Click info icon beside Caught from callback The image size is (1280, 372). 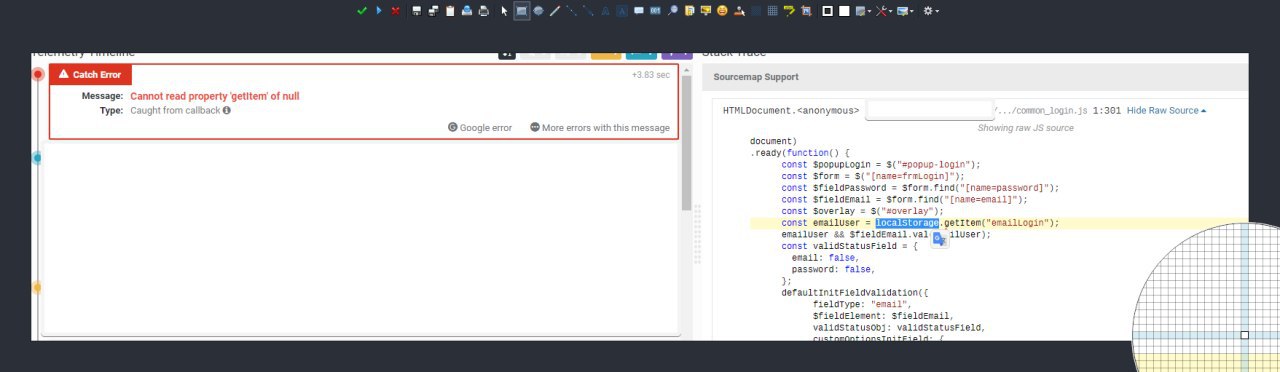coord(227,110)
